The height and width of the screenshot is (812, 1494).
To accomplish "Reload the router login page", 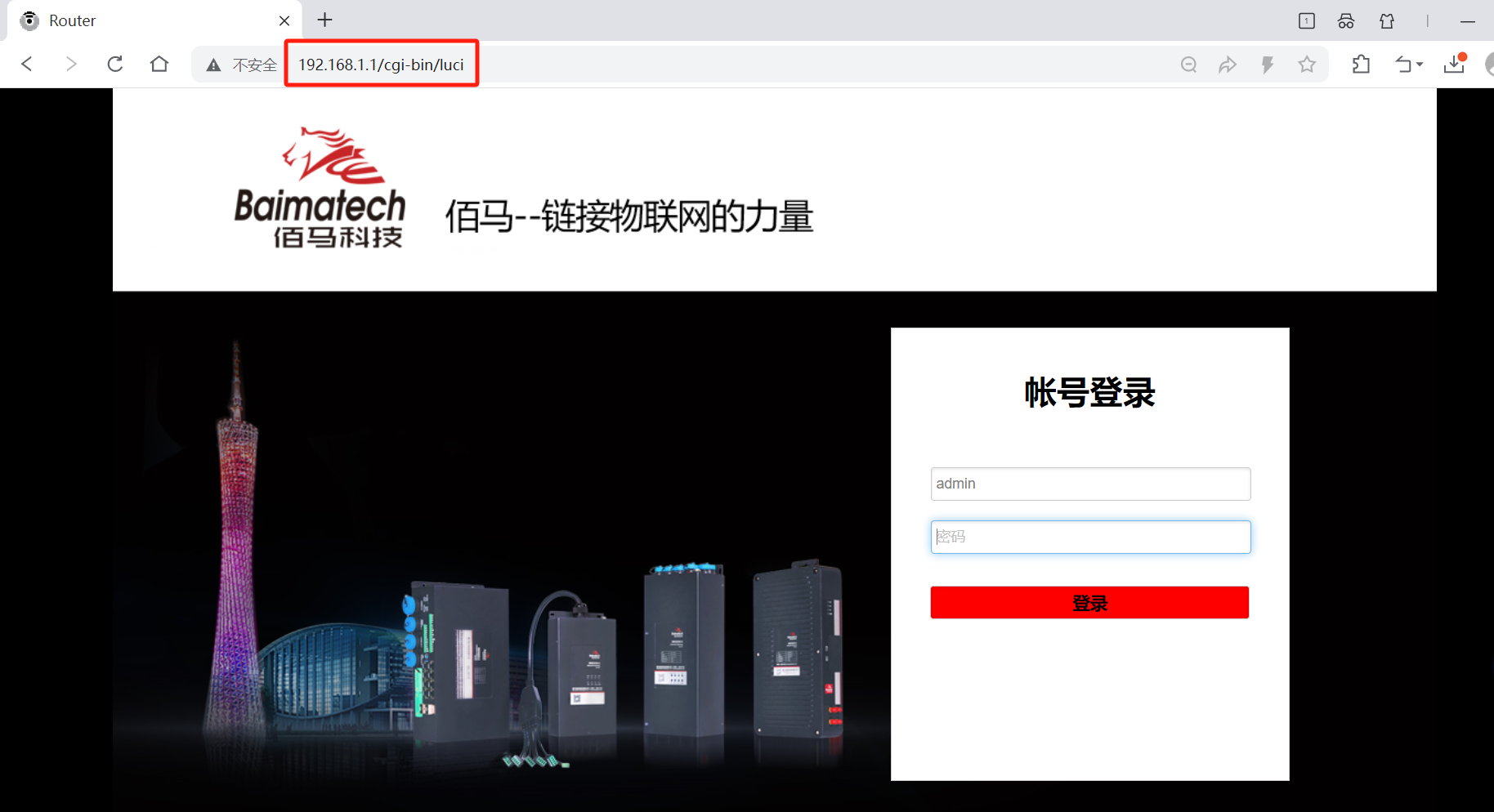I will click(115, 64).
